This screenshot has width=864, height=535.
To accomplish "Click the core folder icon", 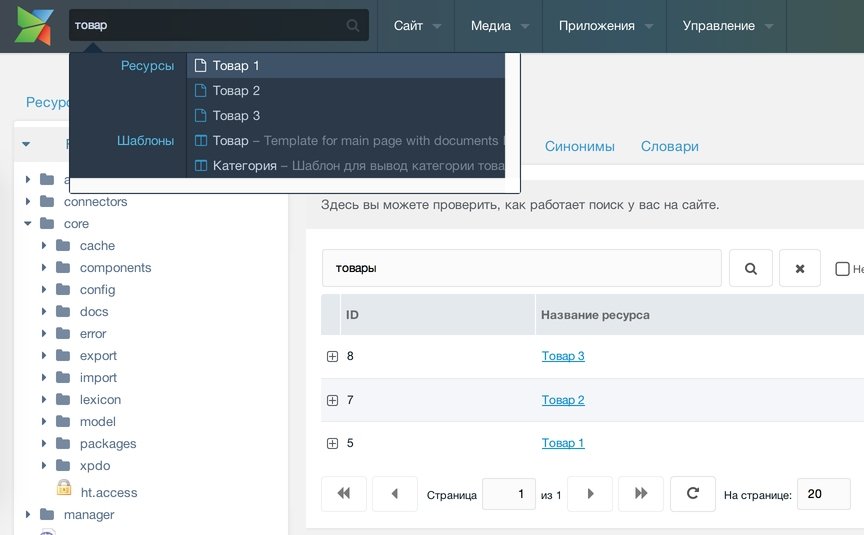I will [47, 223].
